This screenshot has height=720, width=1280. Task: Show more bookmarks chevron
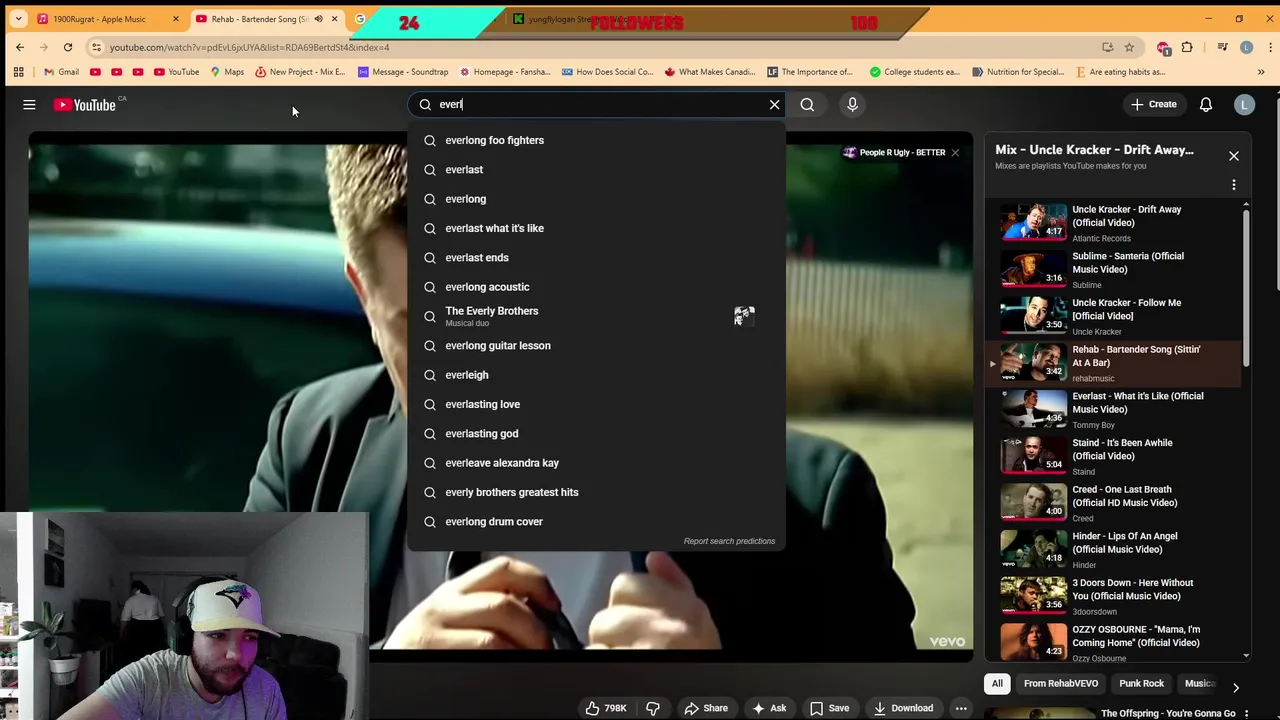tap(1261, 72)
